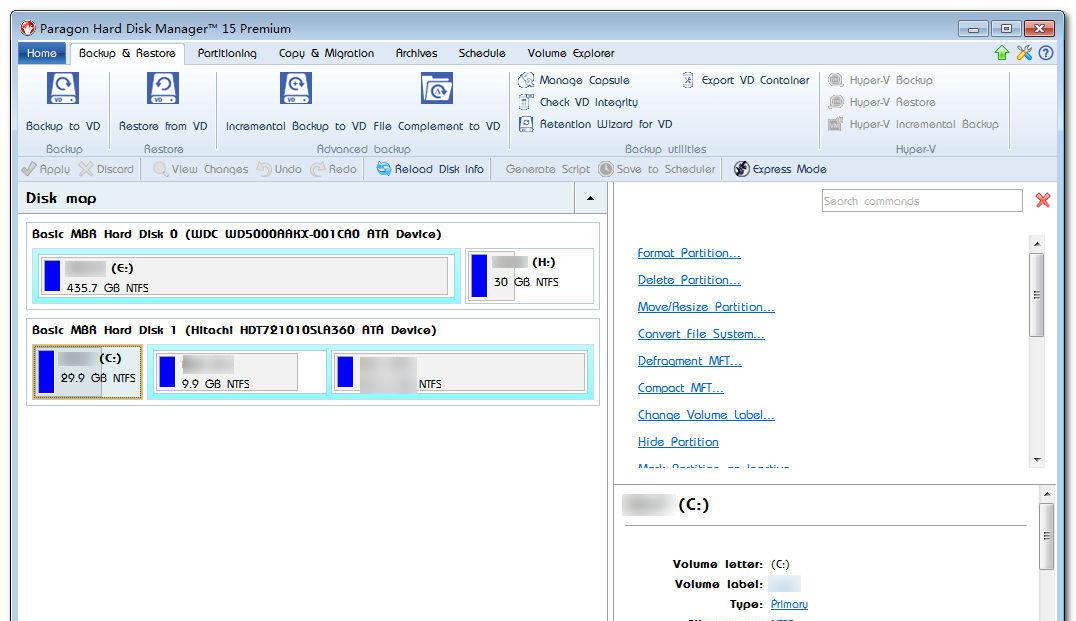This screenshot has height=621, width=1076.
Task: Reload Disk Info from toolbar
Action: [430, 169]
